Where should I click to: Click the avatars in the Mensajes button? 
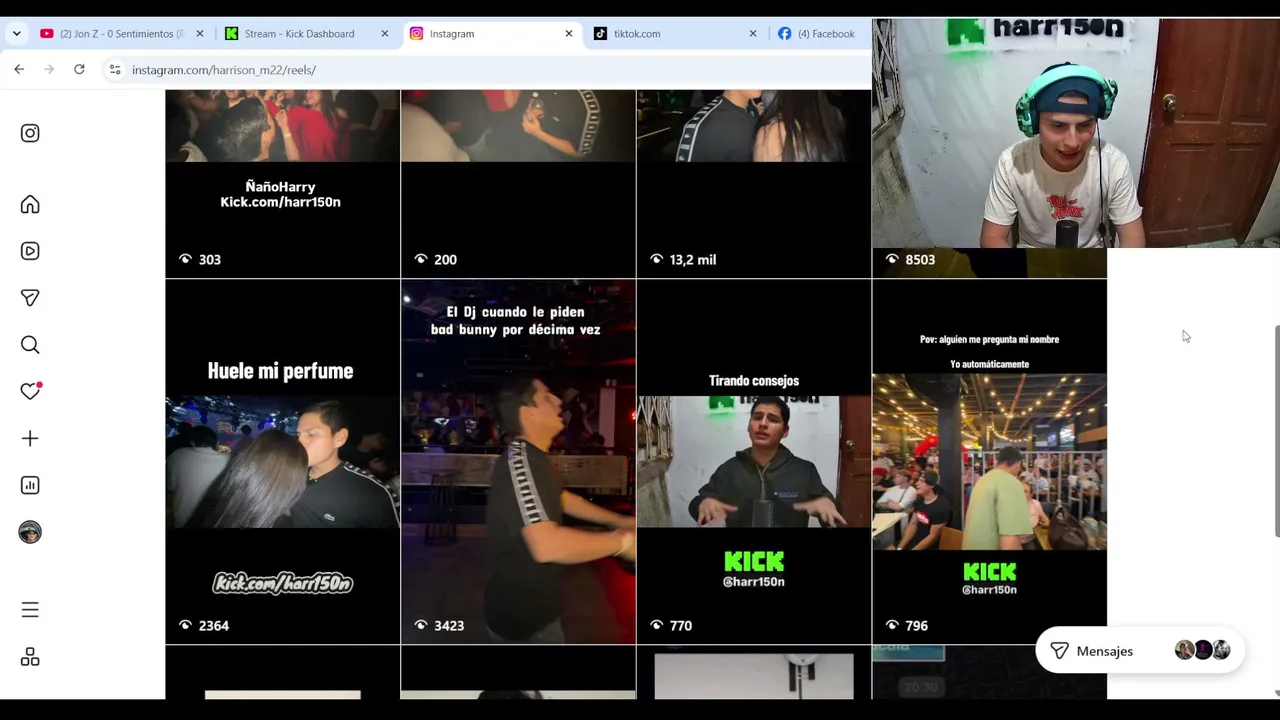pyautogui.click(x=1202, y=651)
